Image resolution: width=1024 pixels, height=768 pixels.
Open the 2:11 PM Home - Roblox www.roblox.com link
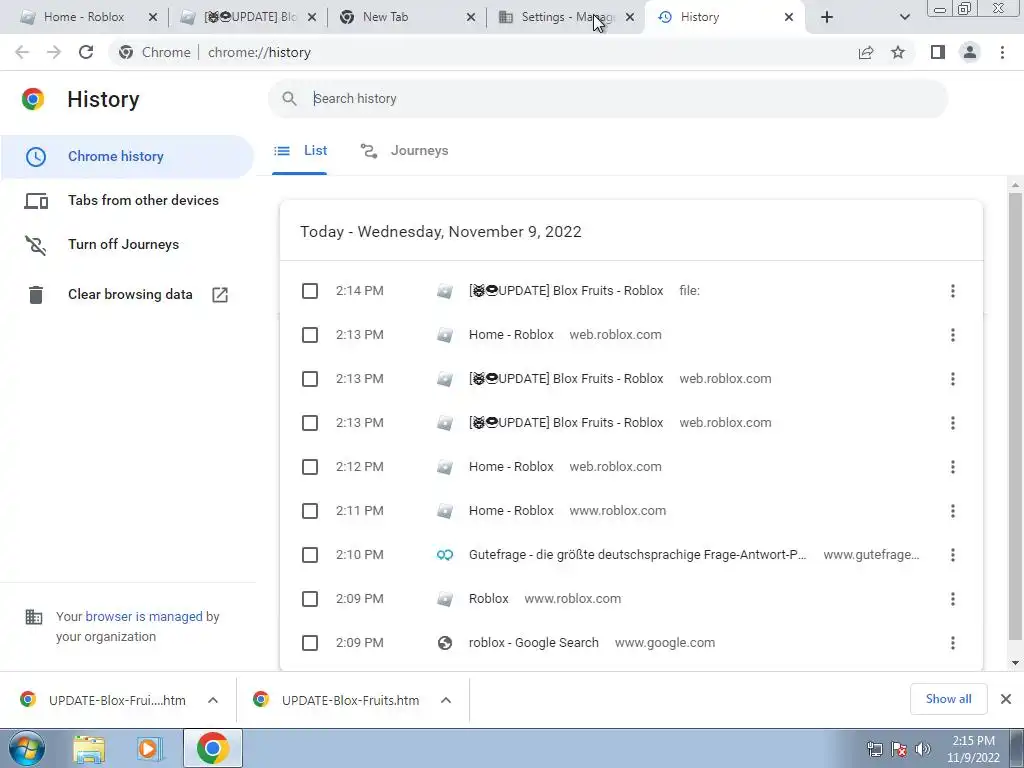click(511, 511)
